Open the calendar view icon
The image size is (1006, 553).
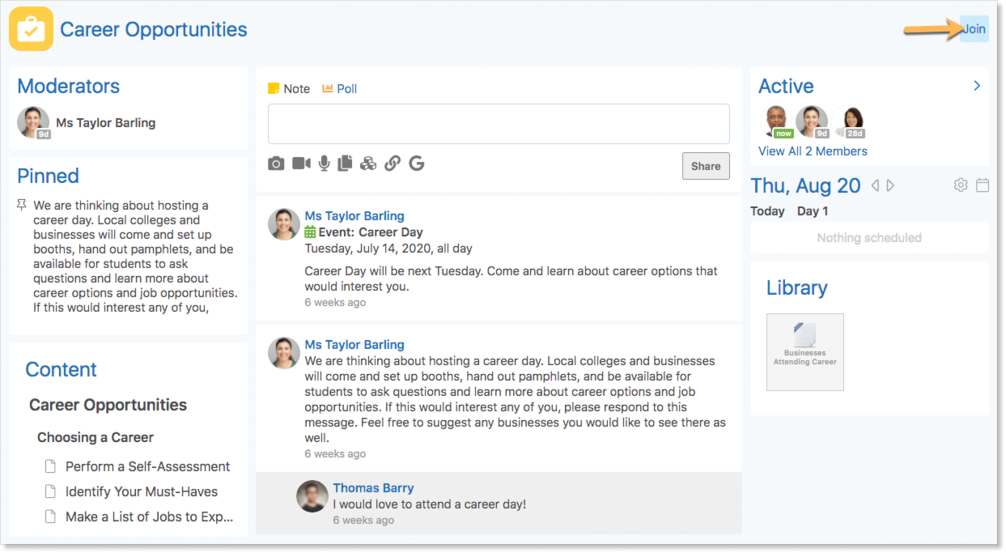click(982, 185)
